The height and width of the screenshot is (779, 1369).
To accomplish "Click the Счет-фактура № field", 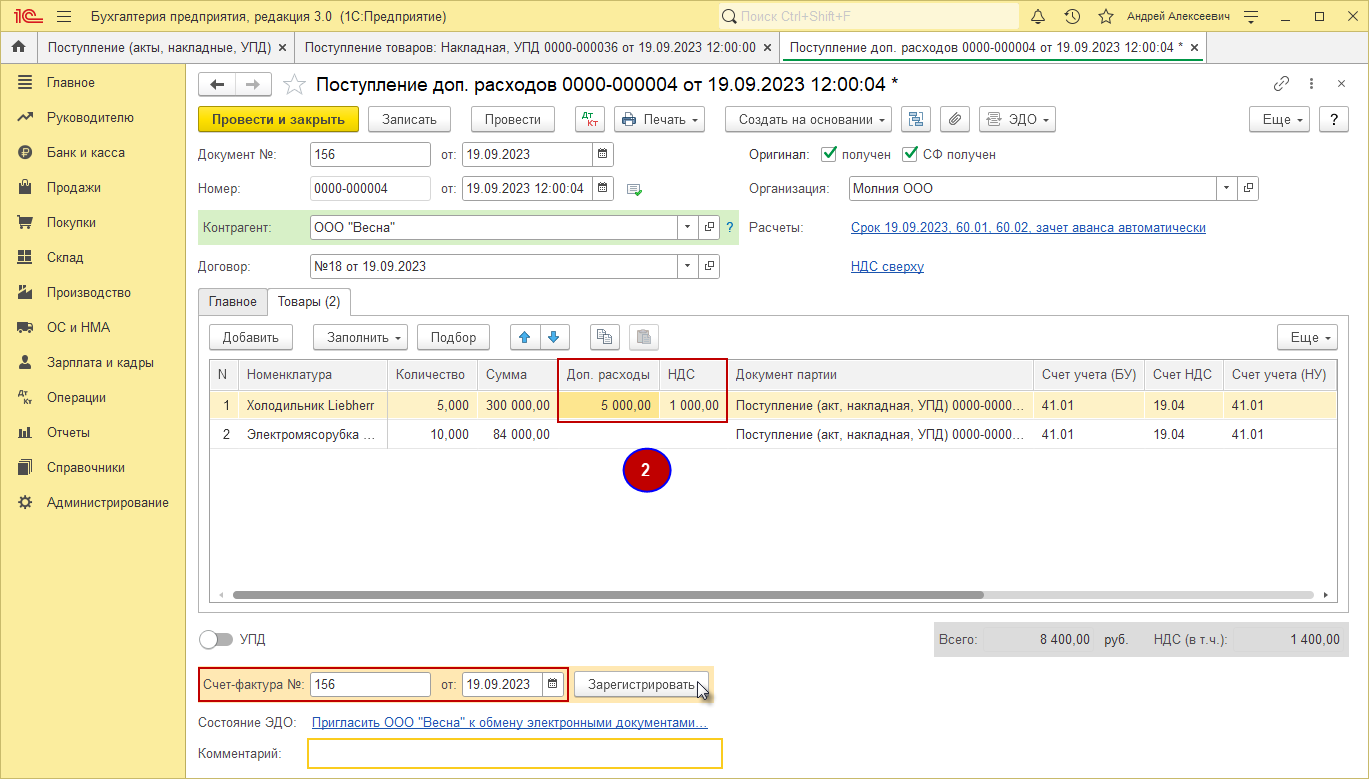I will 370,684.
